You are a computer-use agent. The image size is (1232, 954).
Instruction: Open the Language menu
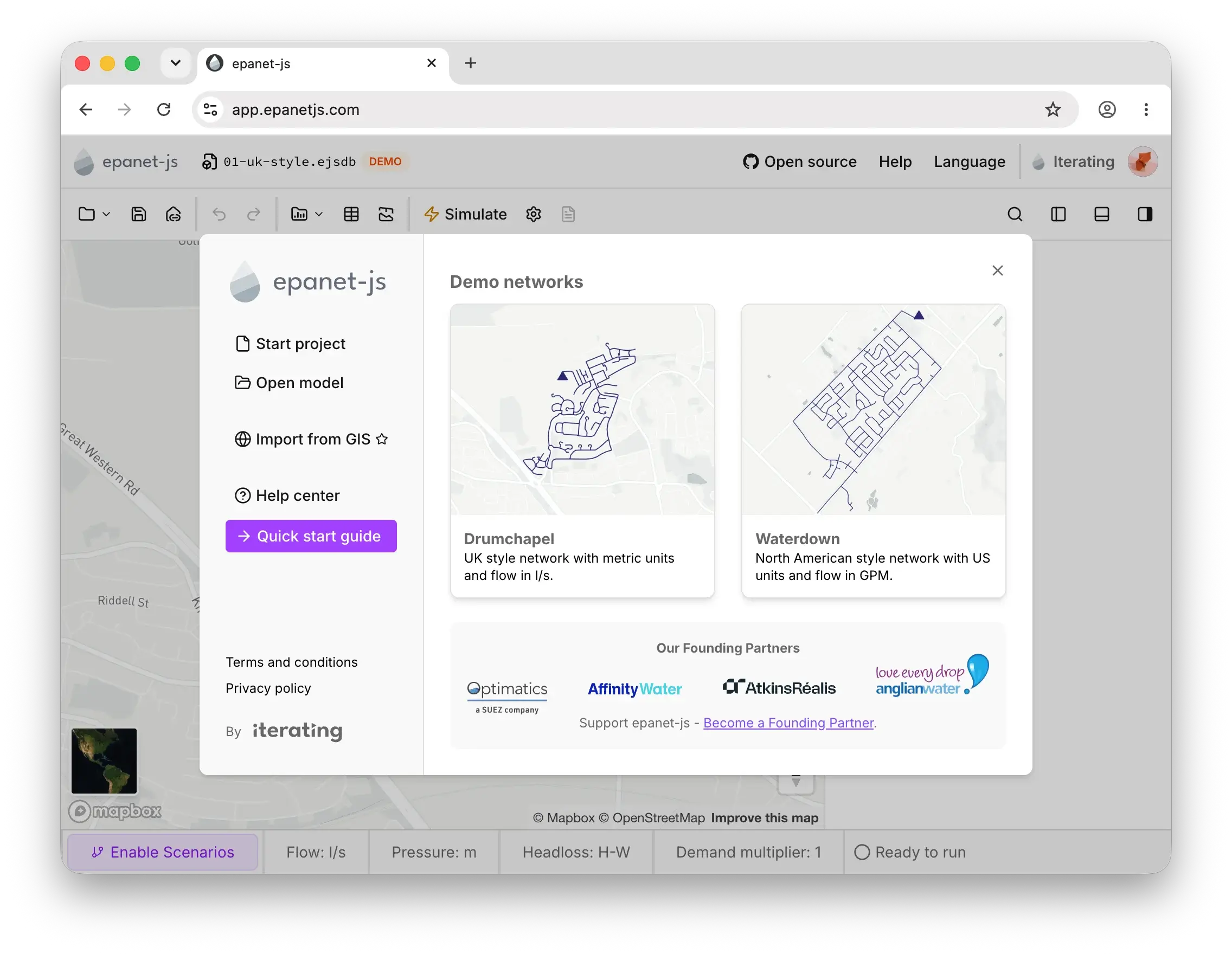click(x=969, y=162)
